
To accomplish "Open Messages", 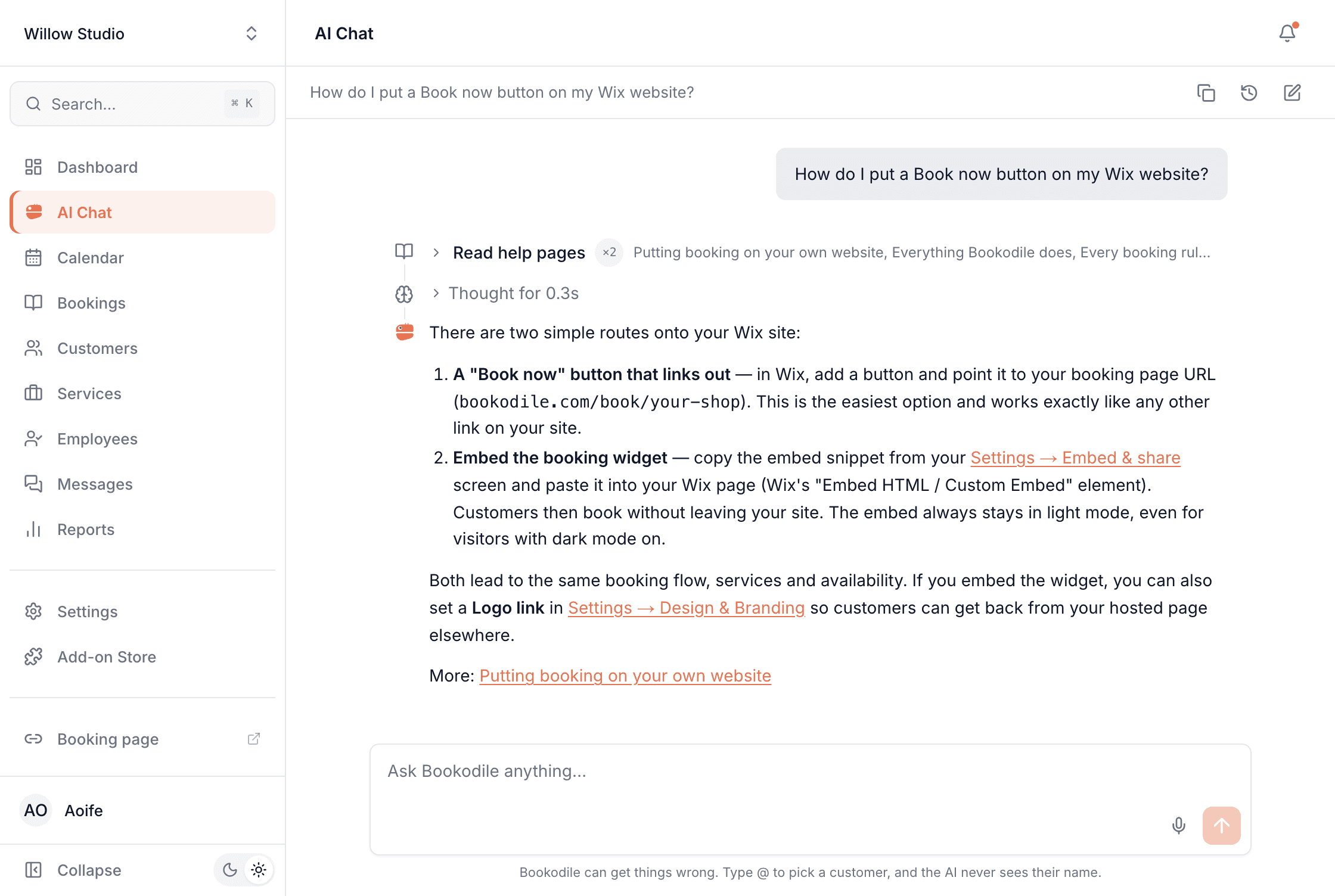I will point(142,484).
